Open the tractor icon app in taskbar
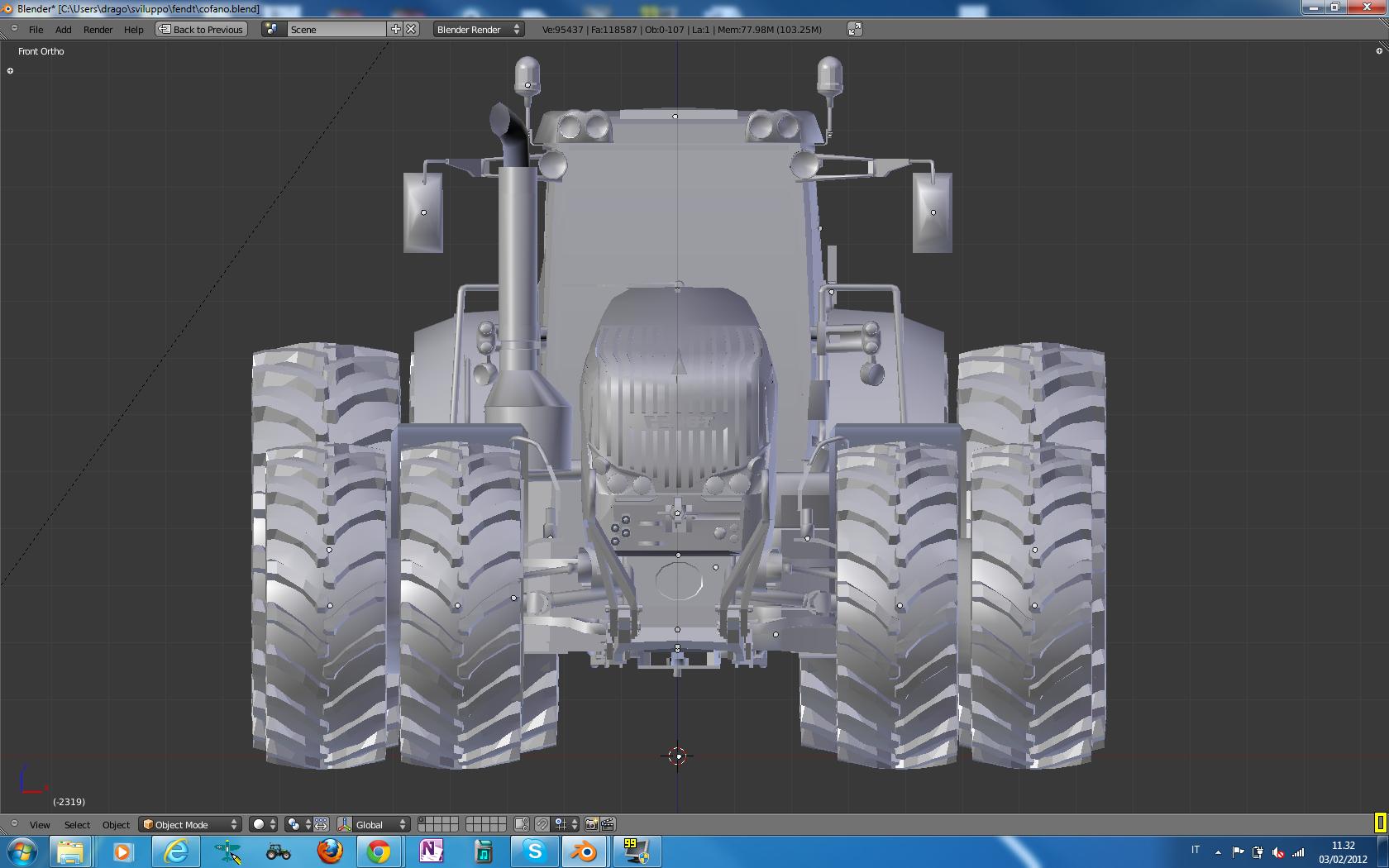This screenshot has height=868, width=1389. click(278, 851)
